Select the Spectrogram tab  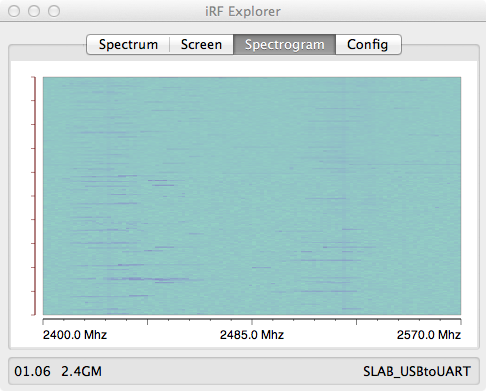[284, 44]
